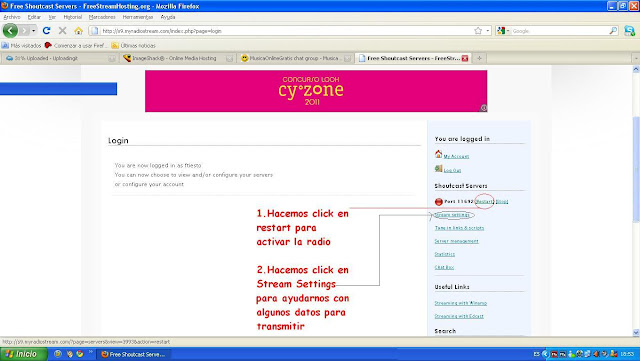Open the Google search engine selector
This screenshot has height=361, width=640.
pyautogui.click(x=503, y=31)
